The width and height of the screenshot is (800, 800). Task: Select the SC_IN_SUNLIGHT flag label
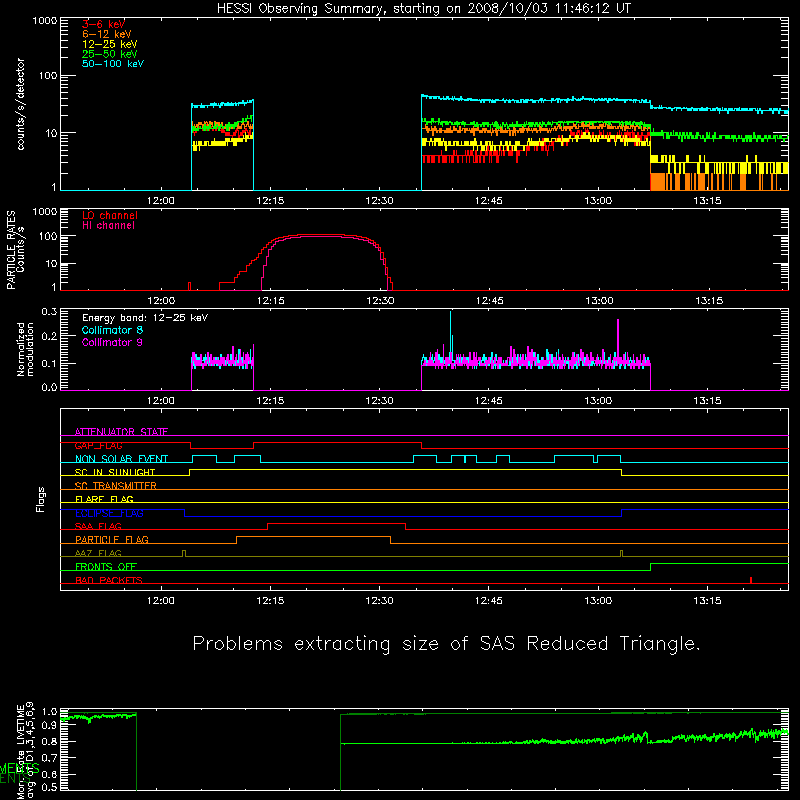115,472
